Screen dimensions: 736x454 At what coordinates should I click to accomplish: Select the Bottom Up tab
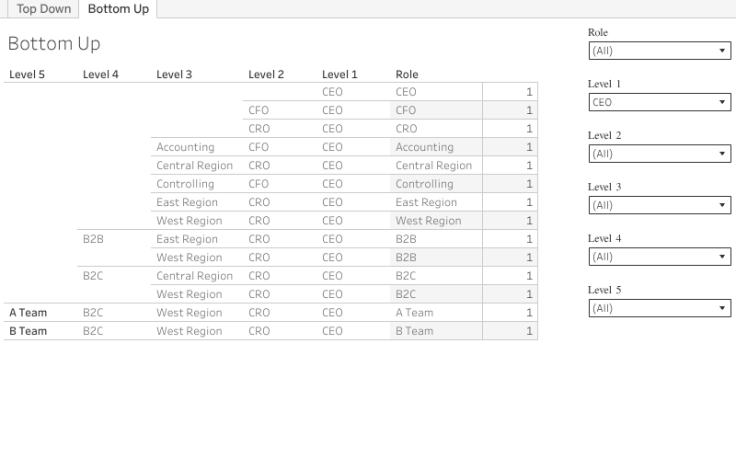(117, 9)
